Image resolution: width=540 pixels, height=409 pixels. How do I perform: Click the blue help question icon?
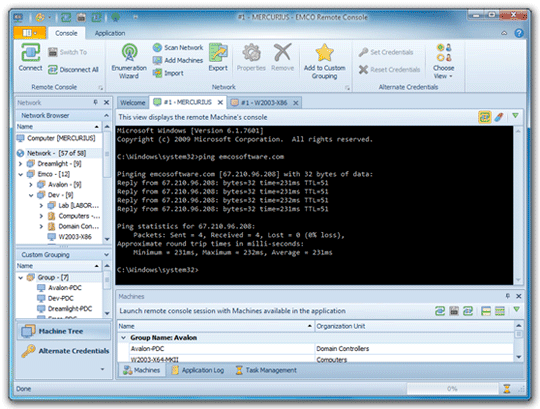[519, 33]
